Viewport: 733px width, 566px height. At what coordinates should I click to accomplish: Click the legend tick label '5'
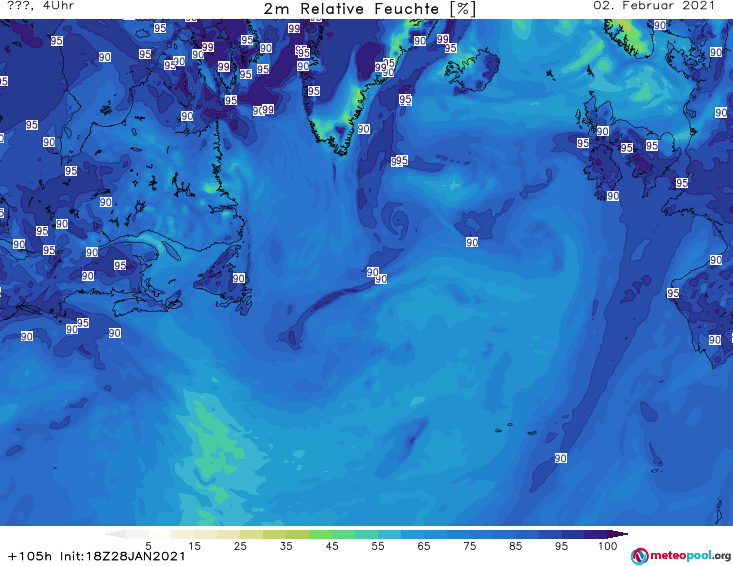pos(148,546)
